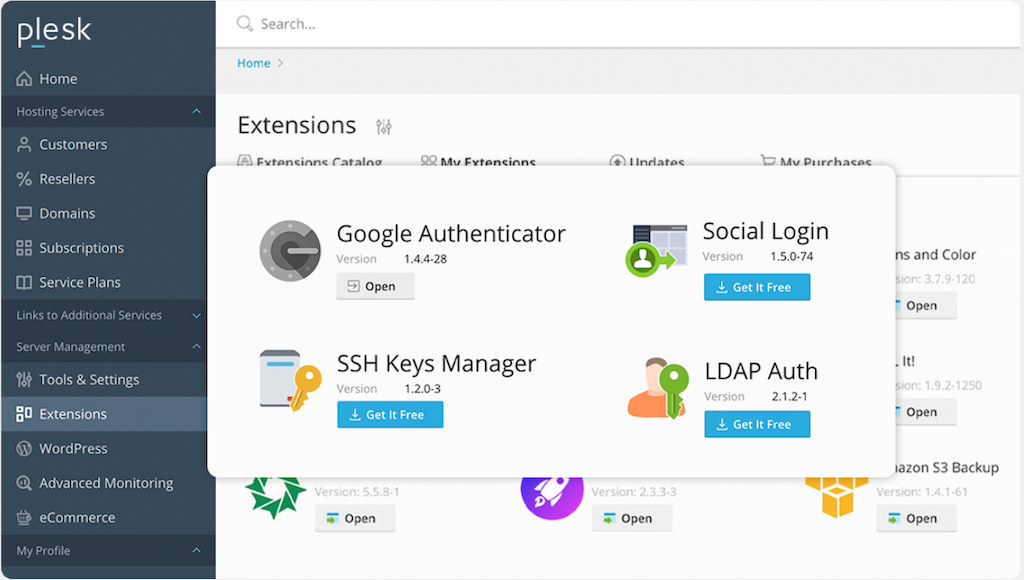Collapse the My Profile section
This screenshot has height=580, width=1024.
[x=197, y=550]
